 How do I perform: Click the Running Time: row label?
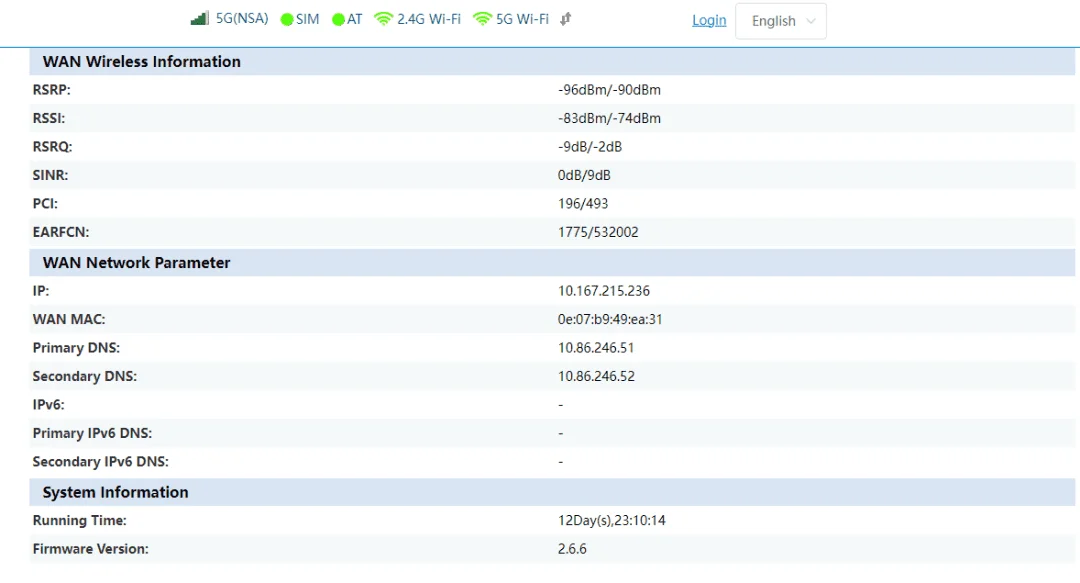click(x=79, y=520)
